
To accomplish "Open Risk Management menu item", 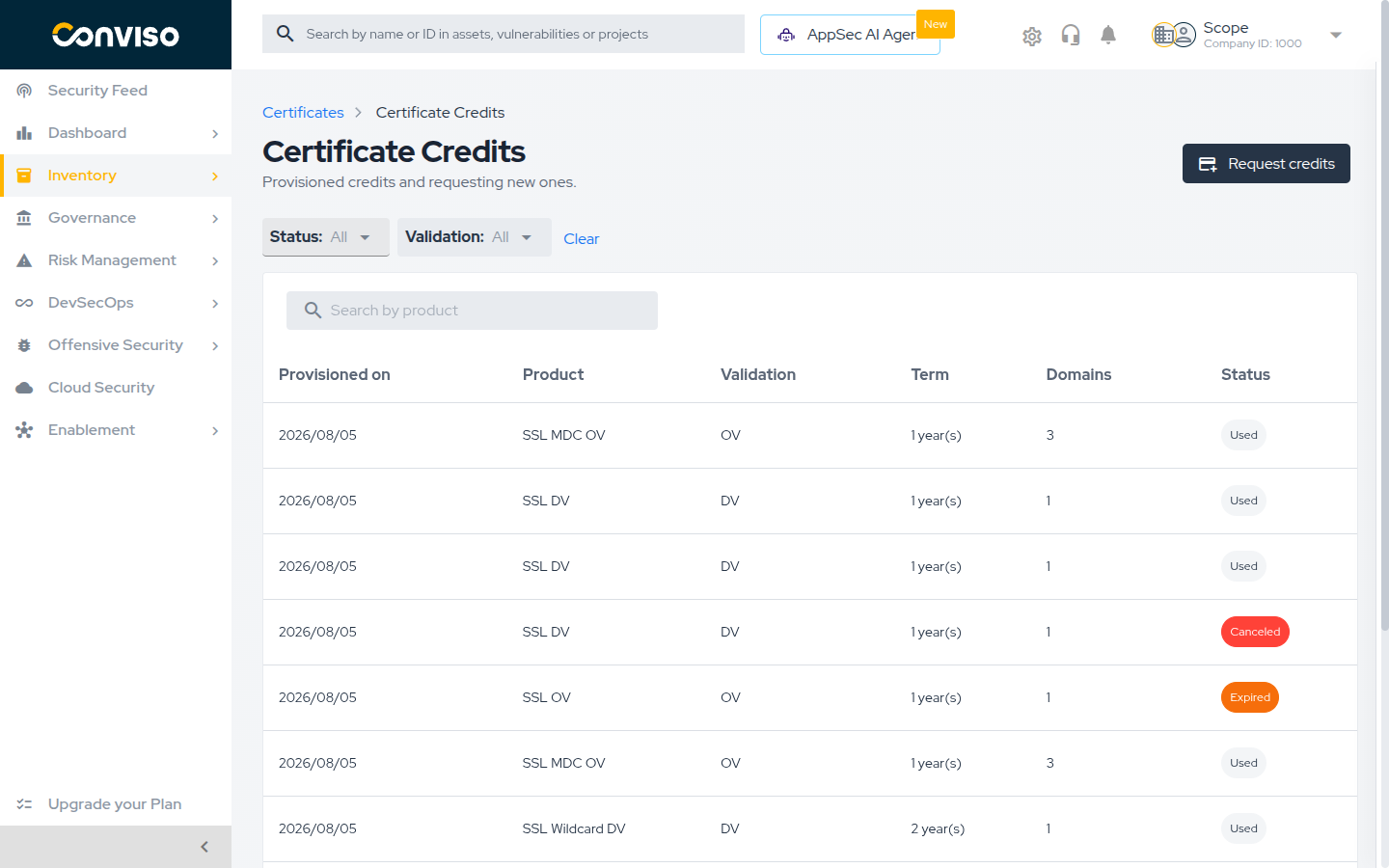I will point(116,260).
